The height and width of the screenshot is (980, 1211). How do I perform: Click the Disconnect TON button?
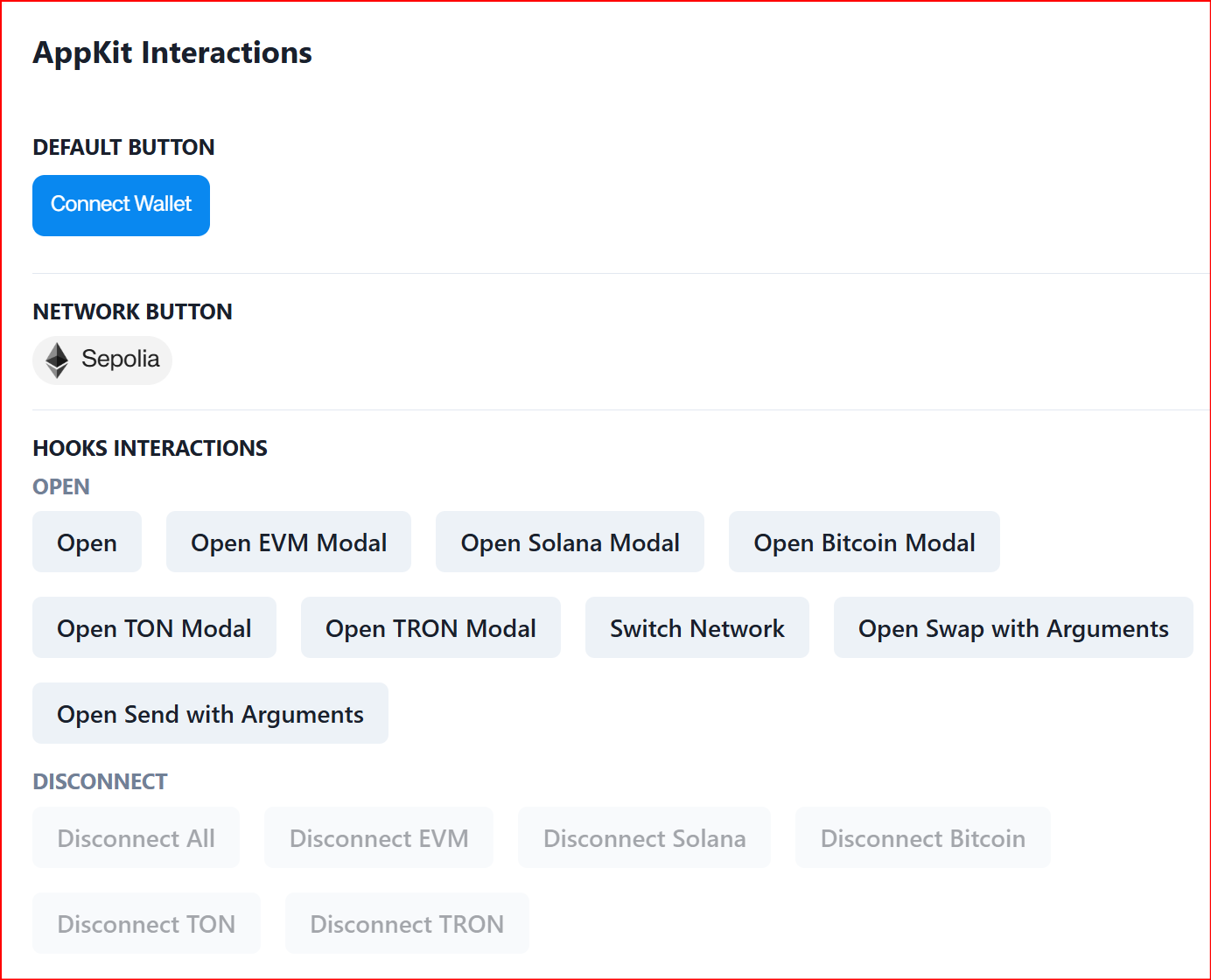click(146, 923)
